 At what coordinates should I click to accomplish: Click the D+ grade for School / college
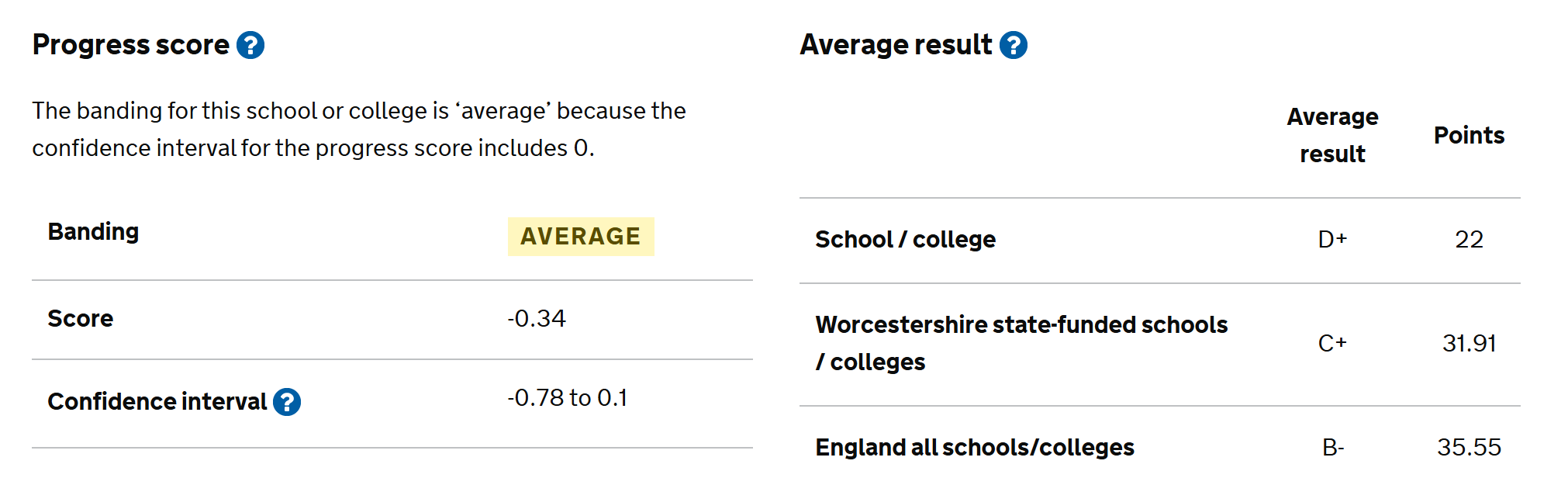click(1332, 240)
